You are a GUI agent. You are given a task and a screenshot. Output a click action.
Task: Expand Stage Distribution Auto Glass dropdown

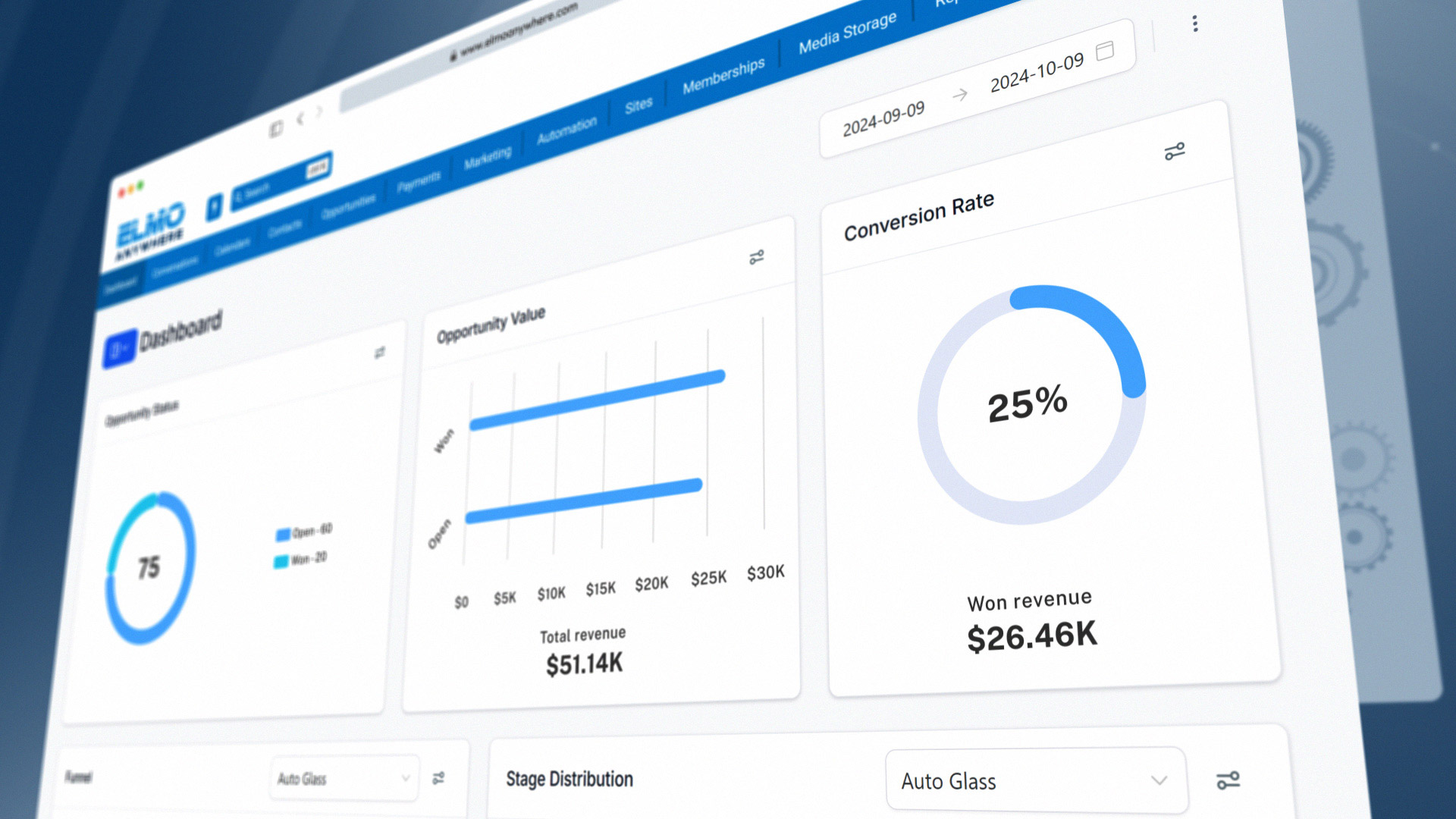pyautogui.click(x=1035, y=781)
